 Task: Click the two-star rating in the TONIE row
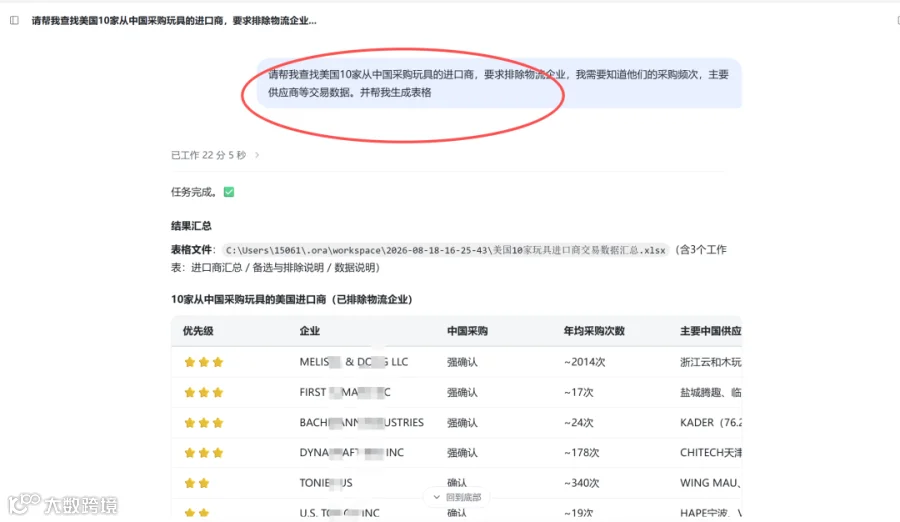(x=197, y=483)
